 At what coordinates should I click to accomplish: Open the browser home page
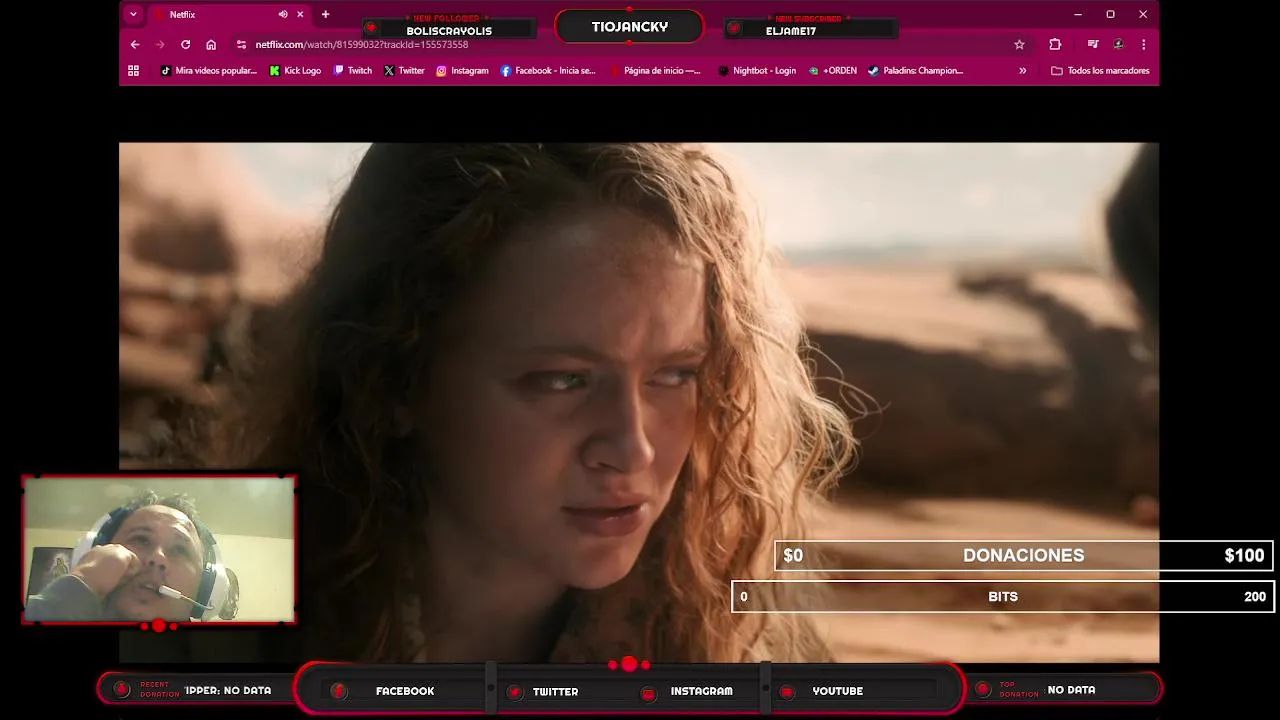click(211, 44)
